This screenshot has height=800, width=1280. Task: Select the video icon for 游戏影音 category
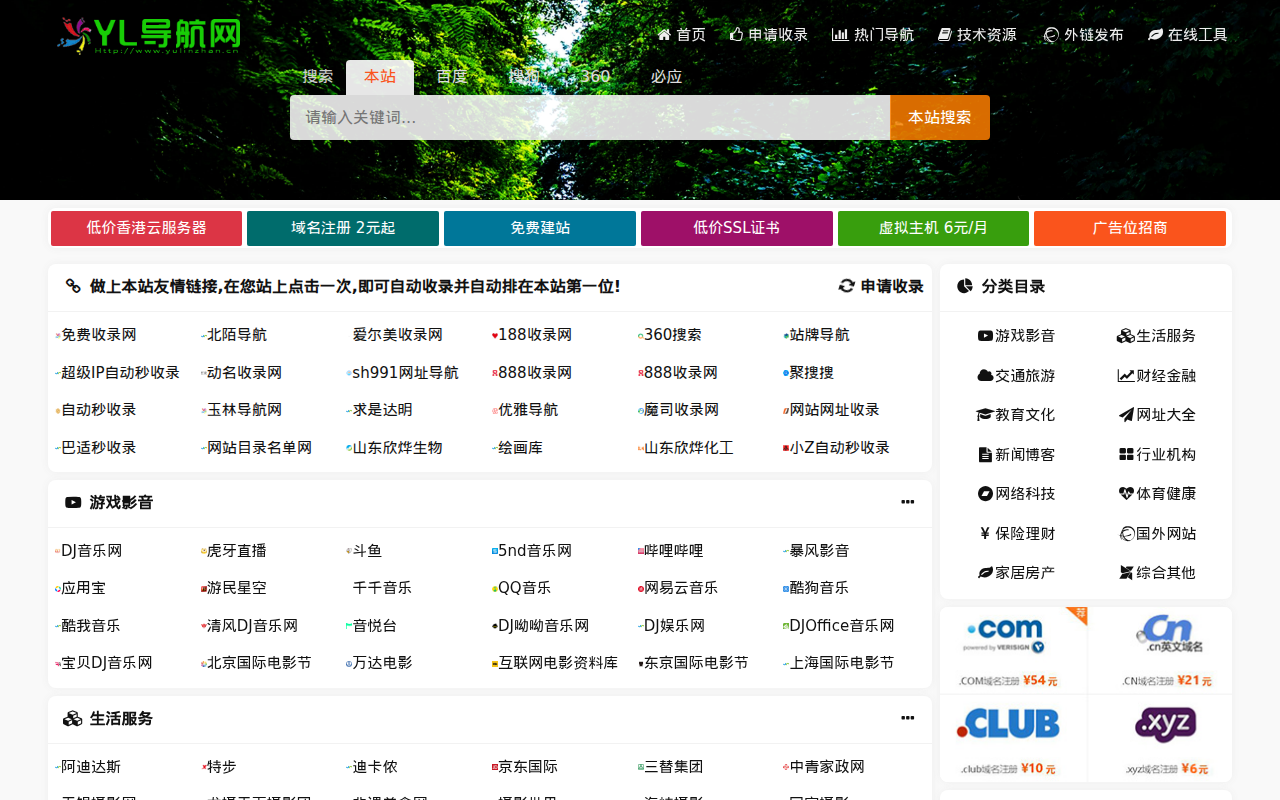[x=984, y=335]
